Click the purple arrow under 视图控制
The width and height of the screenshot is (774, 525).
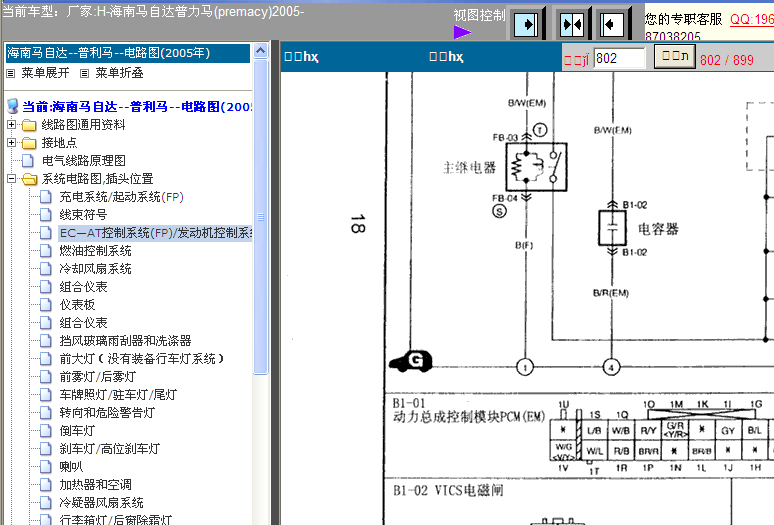[462, 32]
